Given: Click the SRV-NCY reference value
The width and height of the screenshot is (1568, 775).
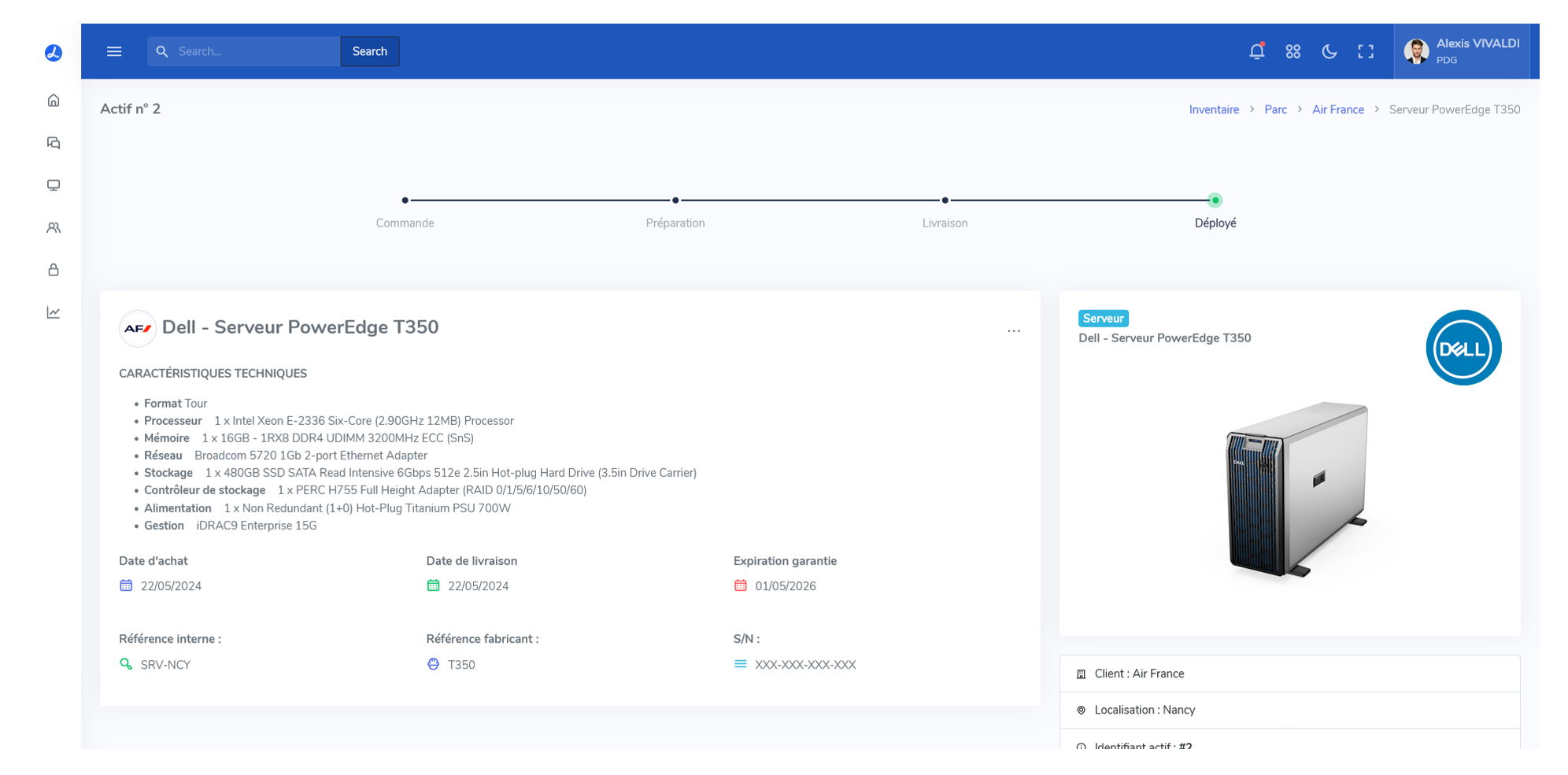Looking at the screenshot, I should click(x=165, y=665).
